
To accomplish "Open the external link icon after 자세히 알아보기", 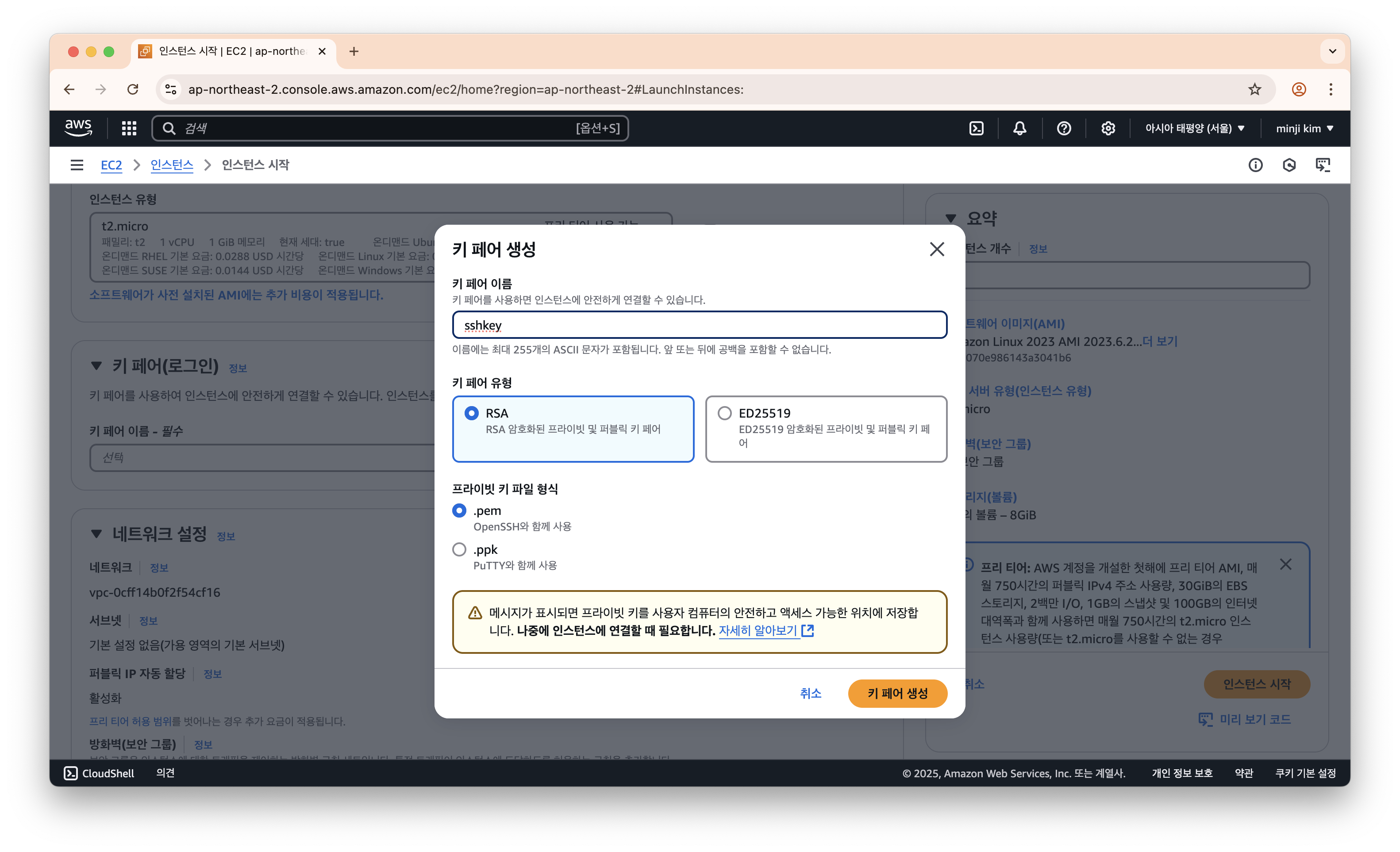I will (808, 630).
